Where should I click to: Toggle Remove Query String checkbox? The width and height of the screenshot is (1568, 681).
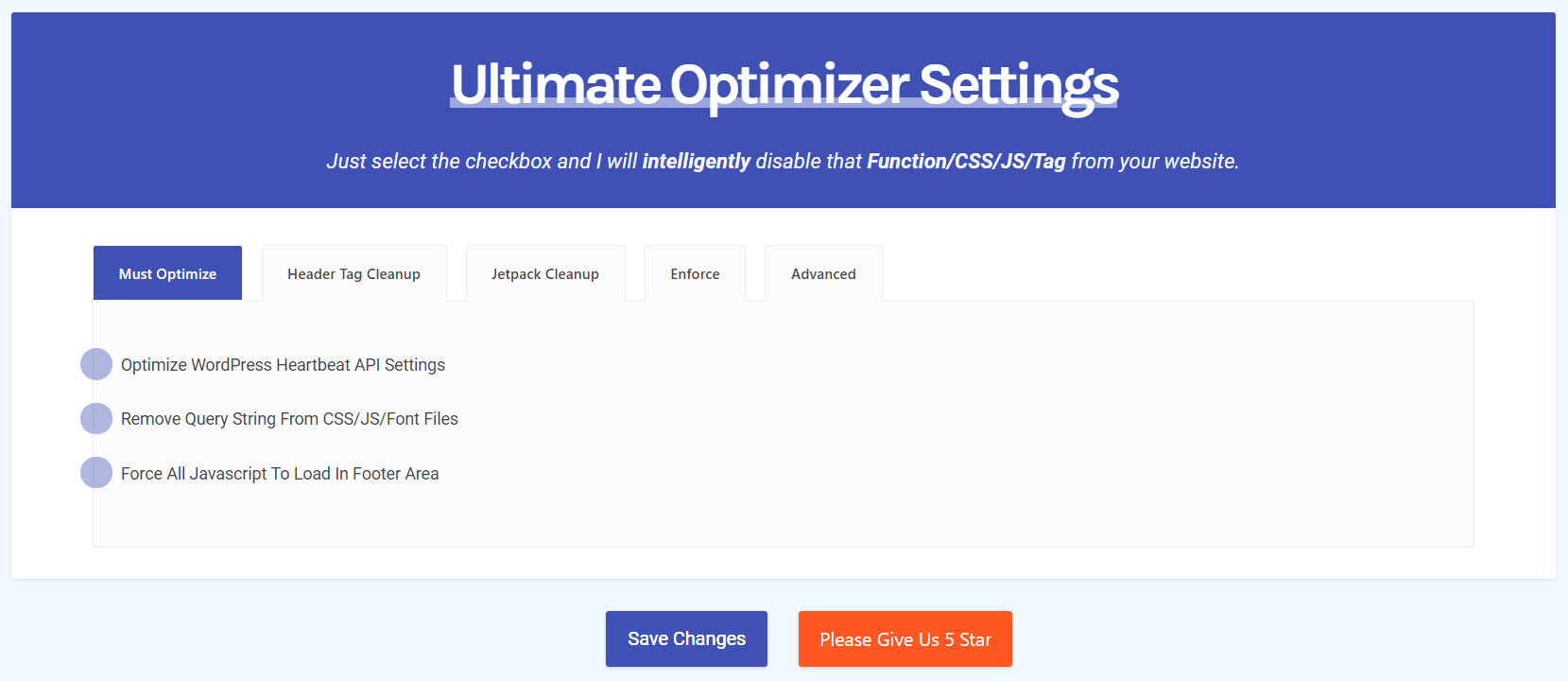point(96,418)
